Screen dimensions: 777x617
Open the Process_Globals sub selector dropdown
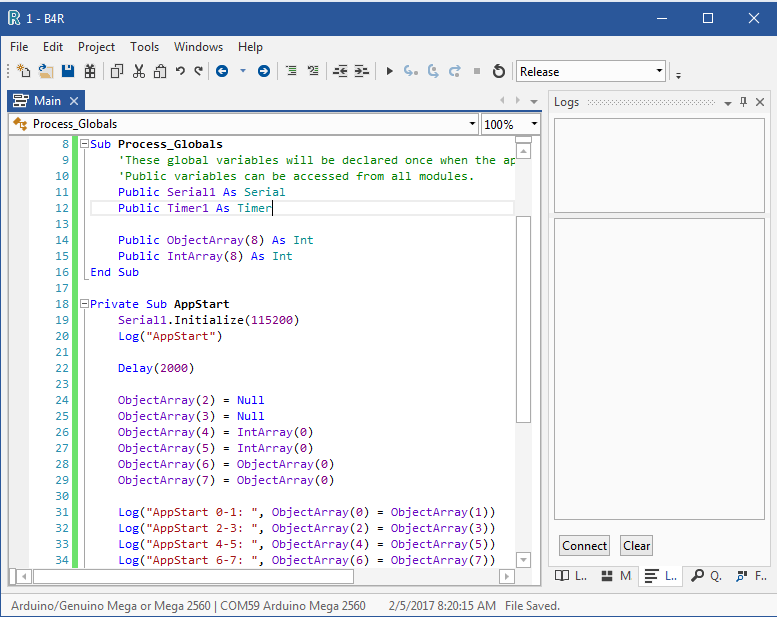(472, 124)
